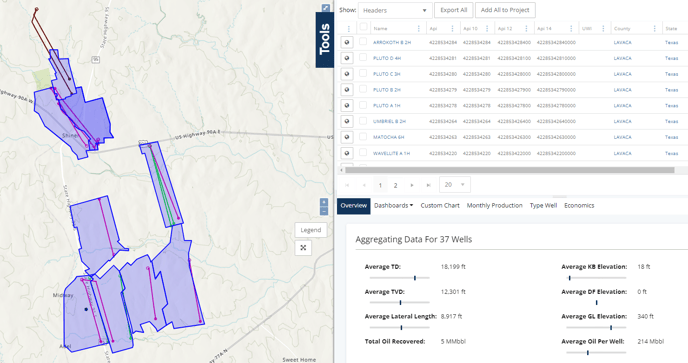
Task: Open the page size dropdown showing 20
Action: tap(455, 185)
